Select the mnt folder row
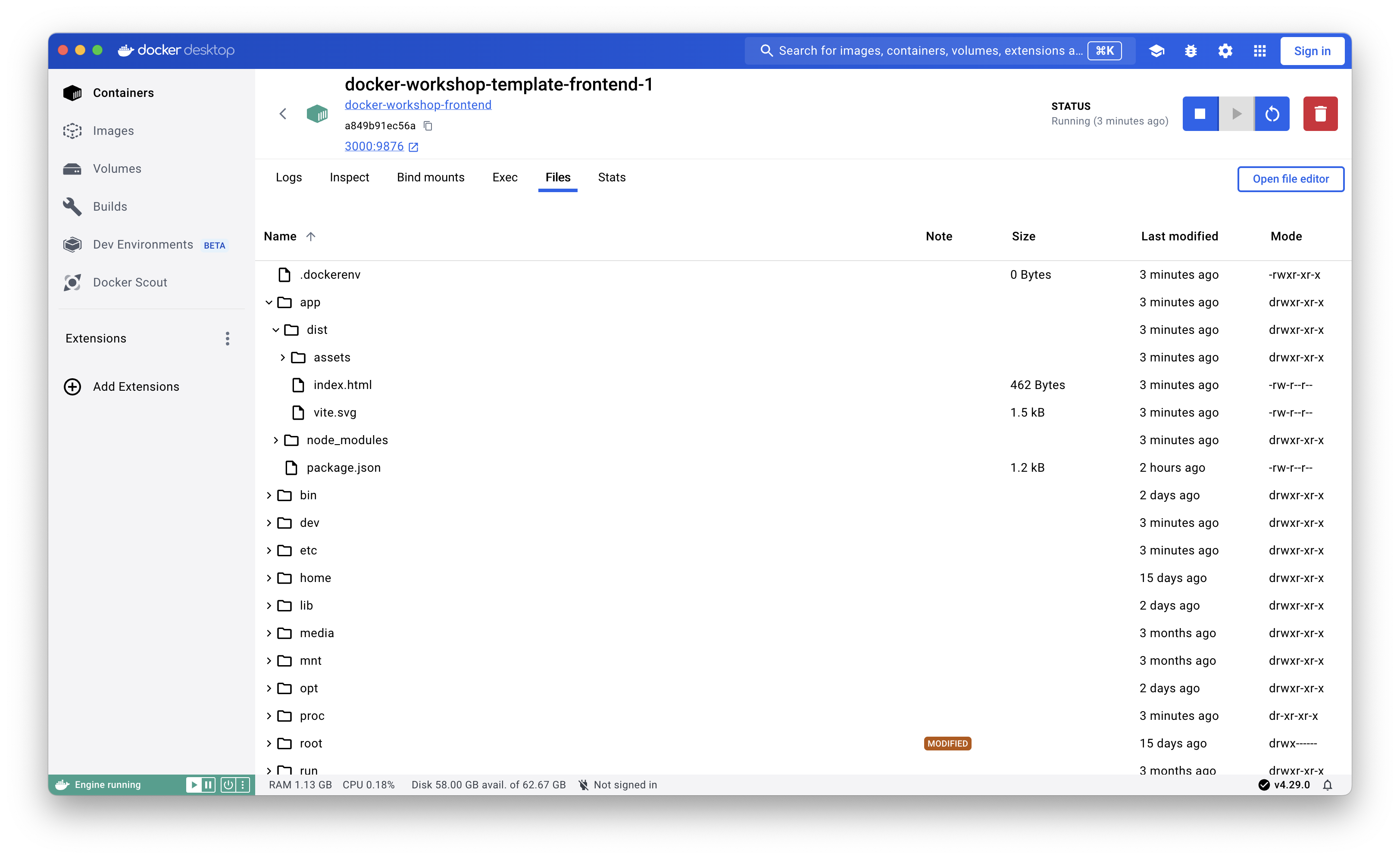 pyautogui.click(x=803, y=660)
